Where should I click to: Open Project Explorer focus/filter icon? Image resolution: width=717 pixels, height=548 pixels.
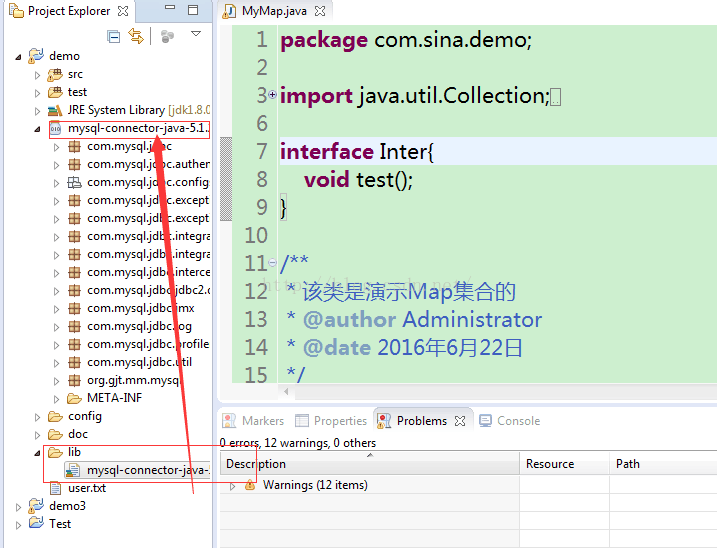[x=167, y=36]
